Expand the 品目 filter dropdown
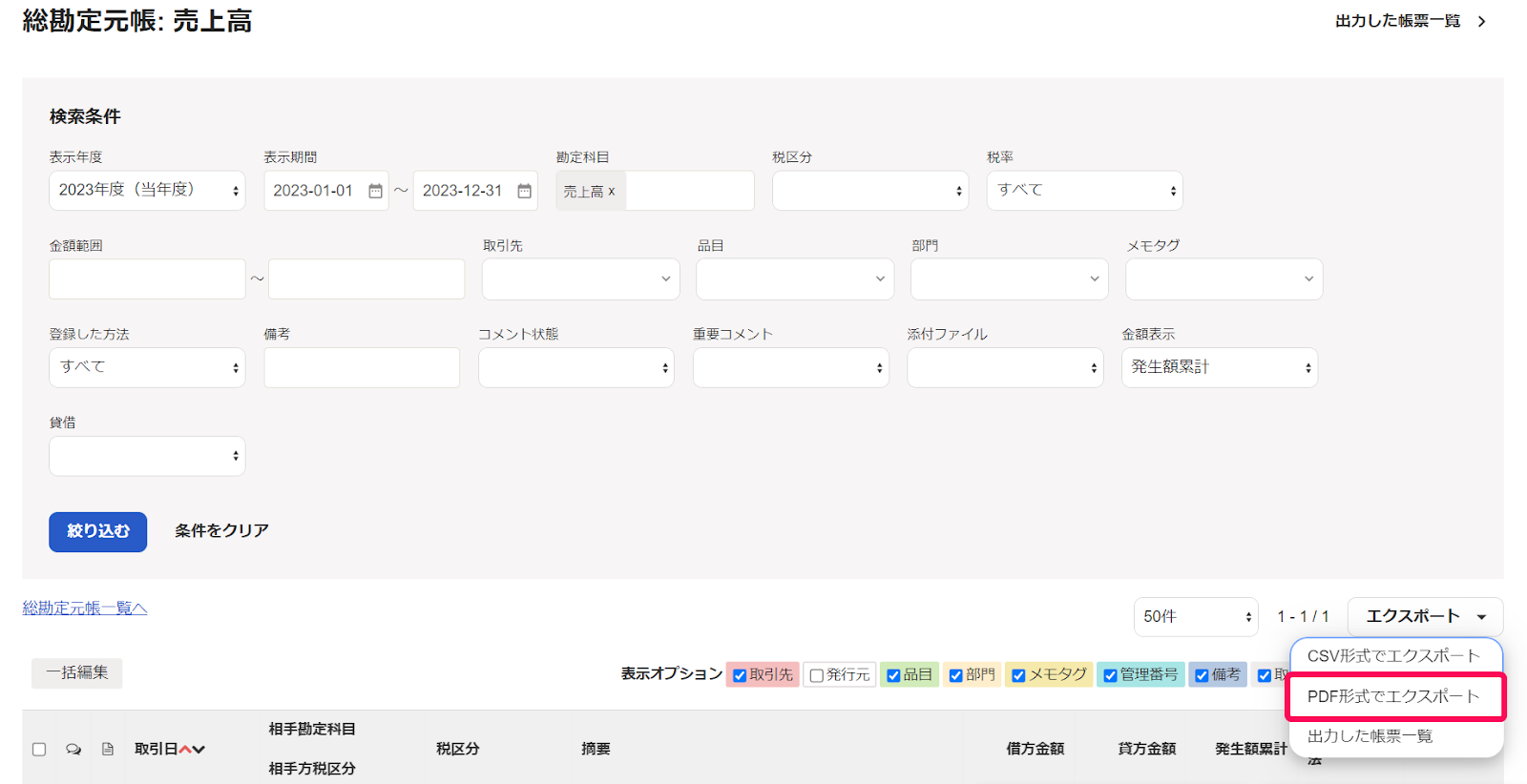The image size is (1527, 784). (x=795, y=279)
